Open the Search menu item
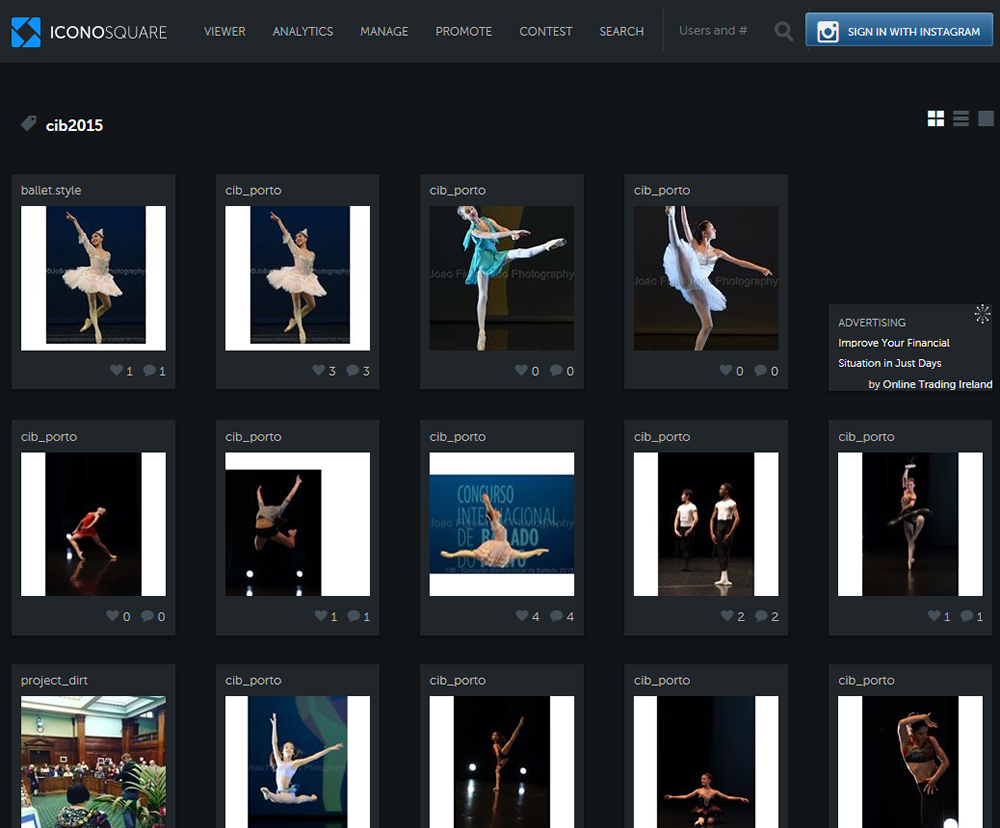This screenshot has width=1000, height=828. coord(622,31)
